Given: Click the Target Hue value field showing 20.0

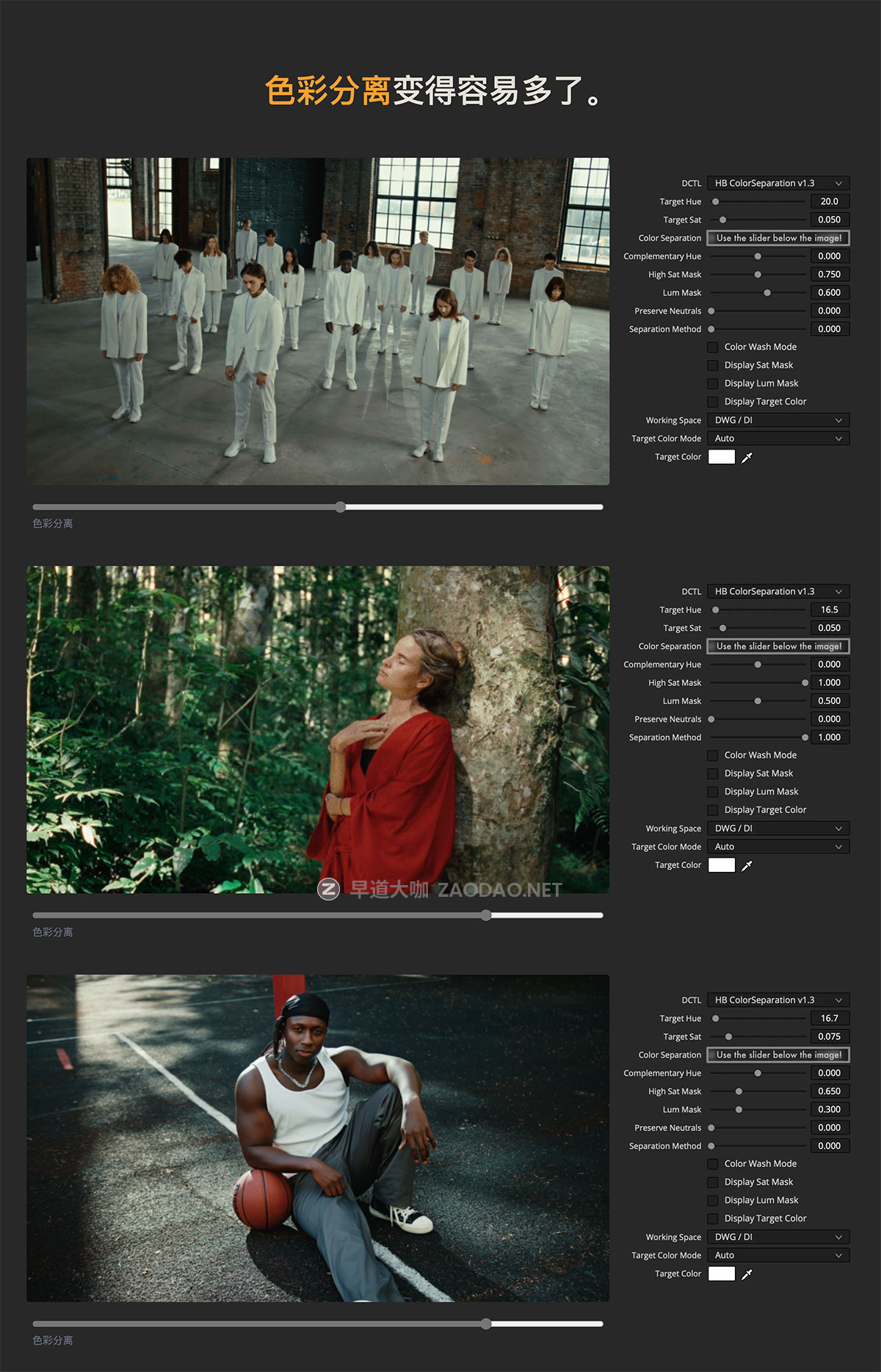Looking at the screenshot, I should [830, 201].
